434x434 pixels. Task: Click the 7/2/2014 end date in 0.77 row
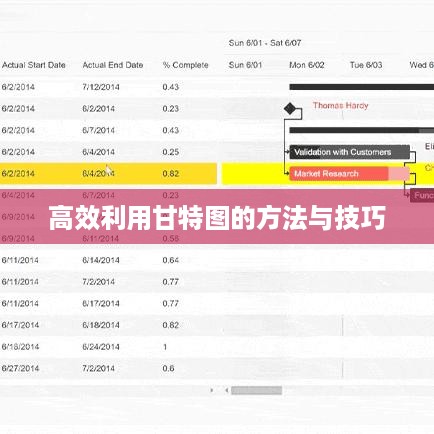pos(98,282)
